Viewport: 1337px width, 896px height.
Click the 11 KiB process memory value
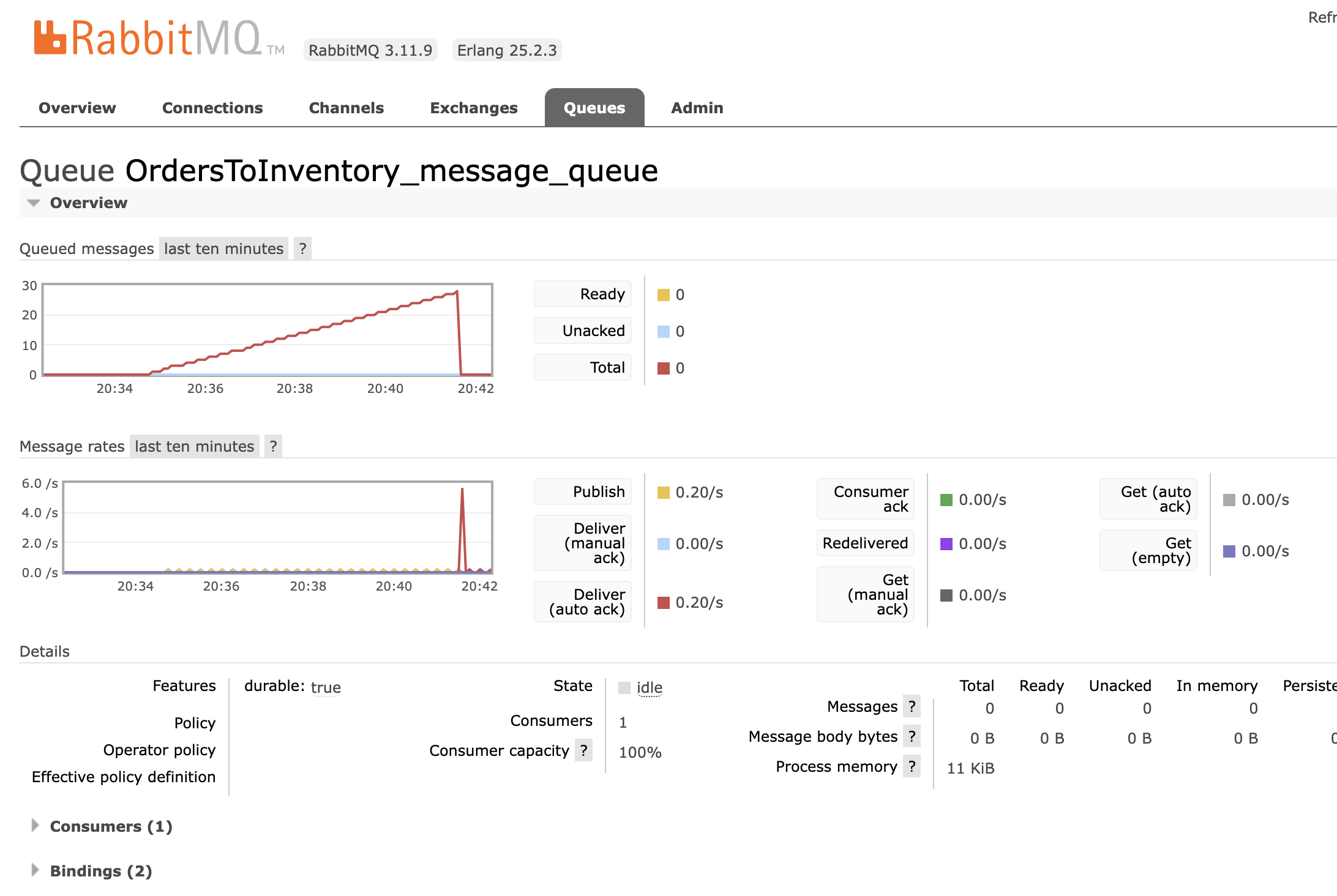coord(971,768)
